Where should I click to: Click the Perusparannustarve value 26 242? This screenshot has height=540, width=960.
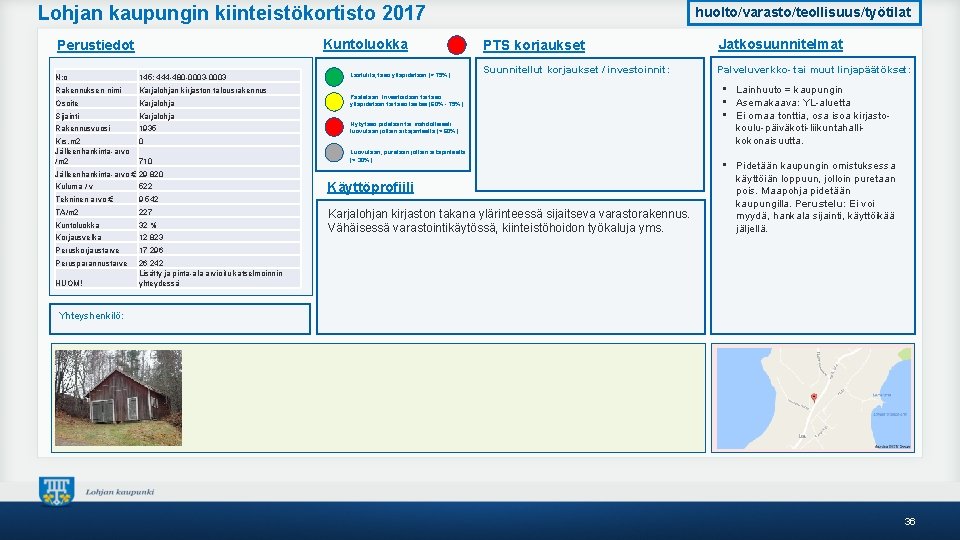(151, 263)
